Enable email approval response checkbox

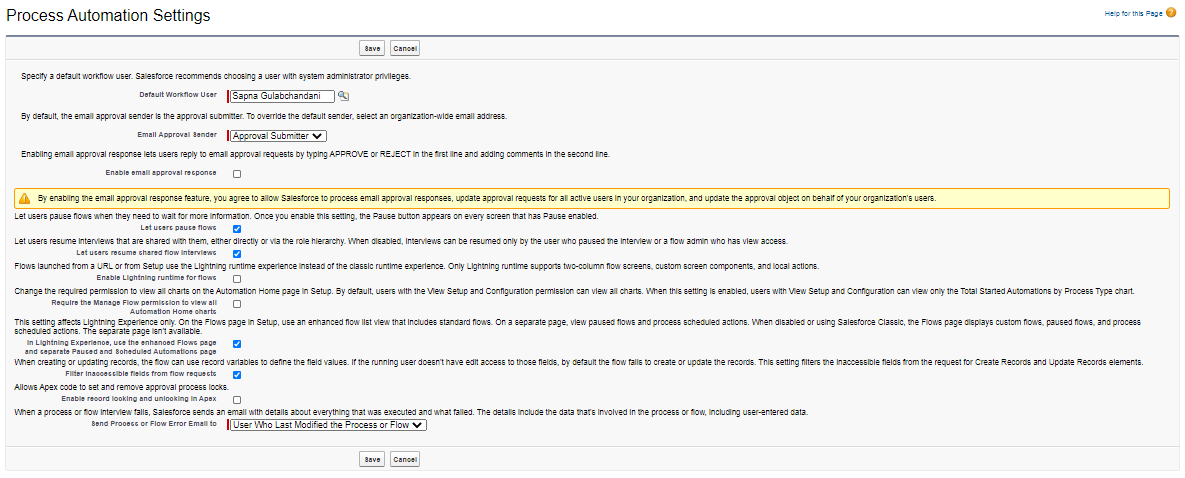tap(237, 174)
